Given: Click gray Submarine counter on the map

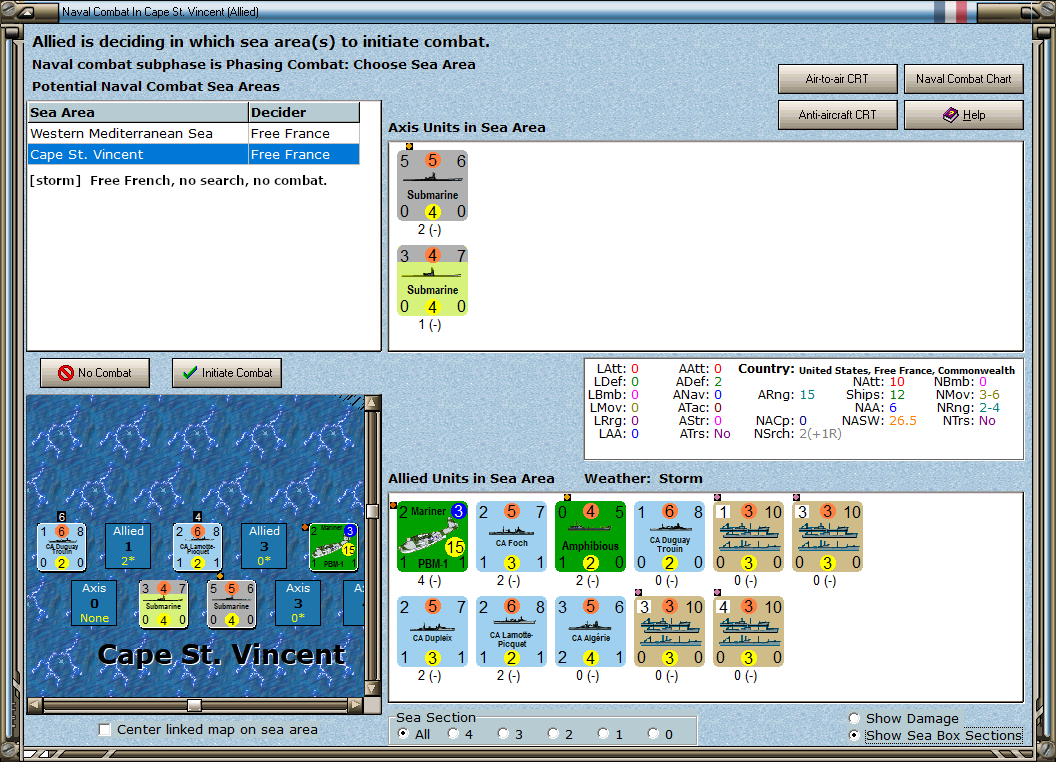Looking at the screenshot, I should [x=232, y=604].
